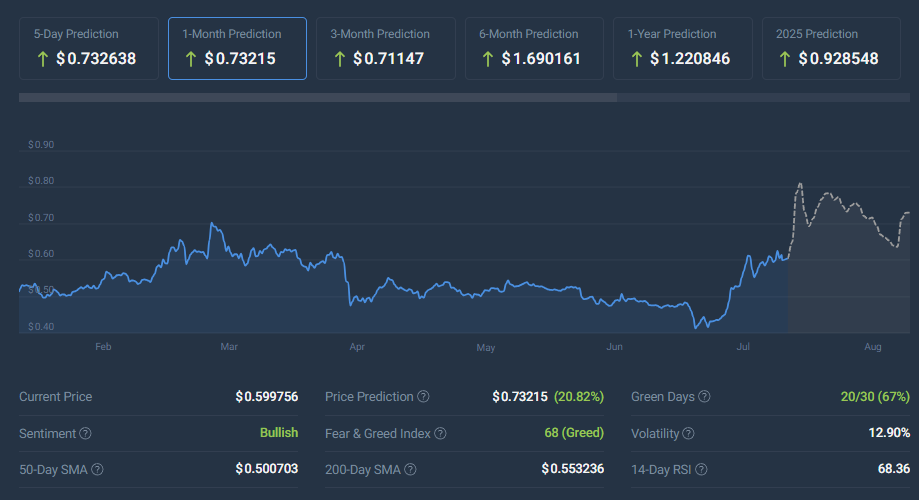Viewport: 919px width, 500px height.
Task: Click the Bullish sentiment value
Action: (x=279, y=433)
